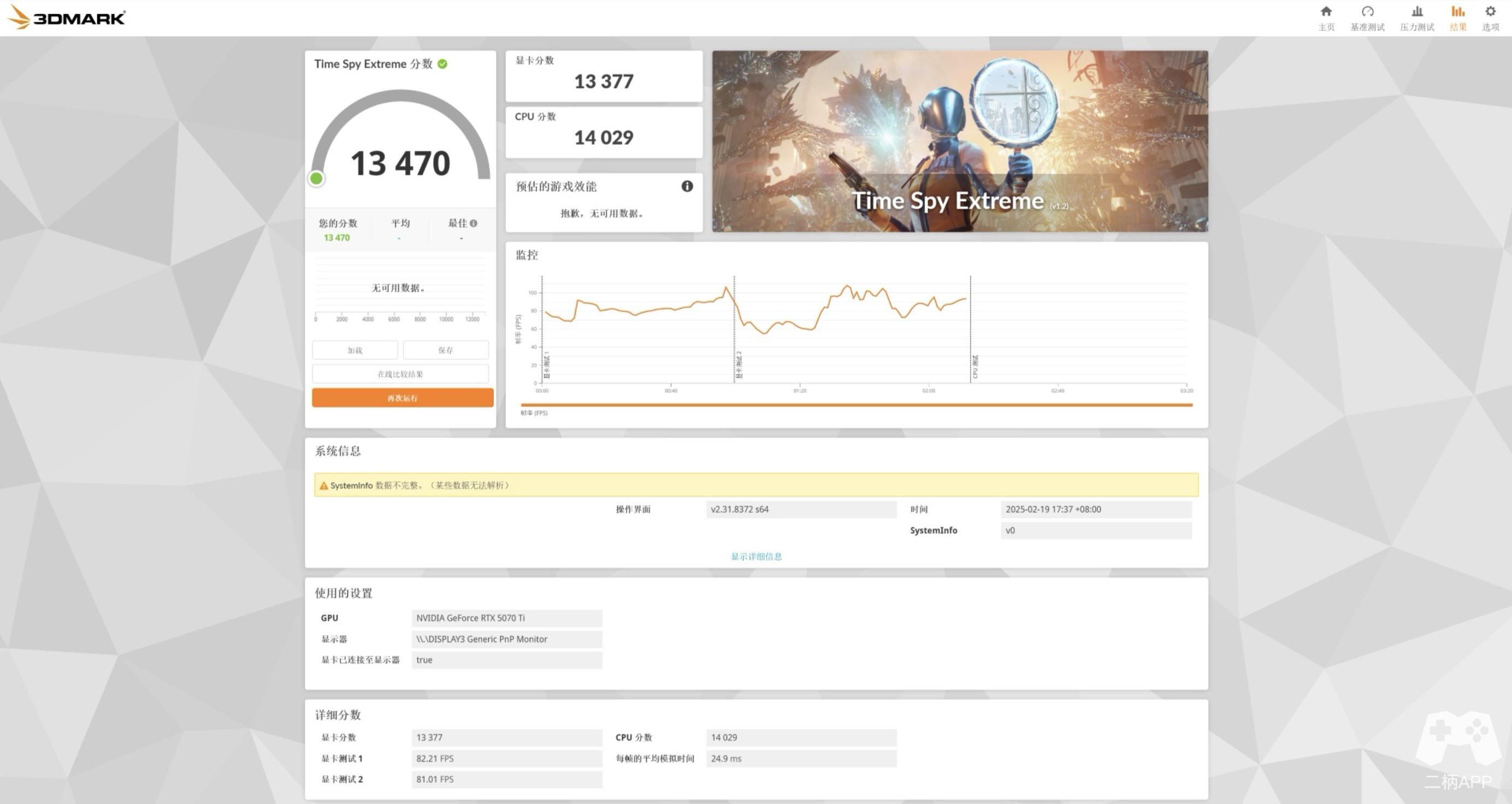Click the SystemInfo warning triangle icon
The width and height of the screenshot is (1512, 804).
(x=323, y=486)
